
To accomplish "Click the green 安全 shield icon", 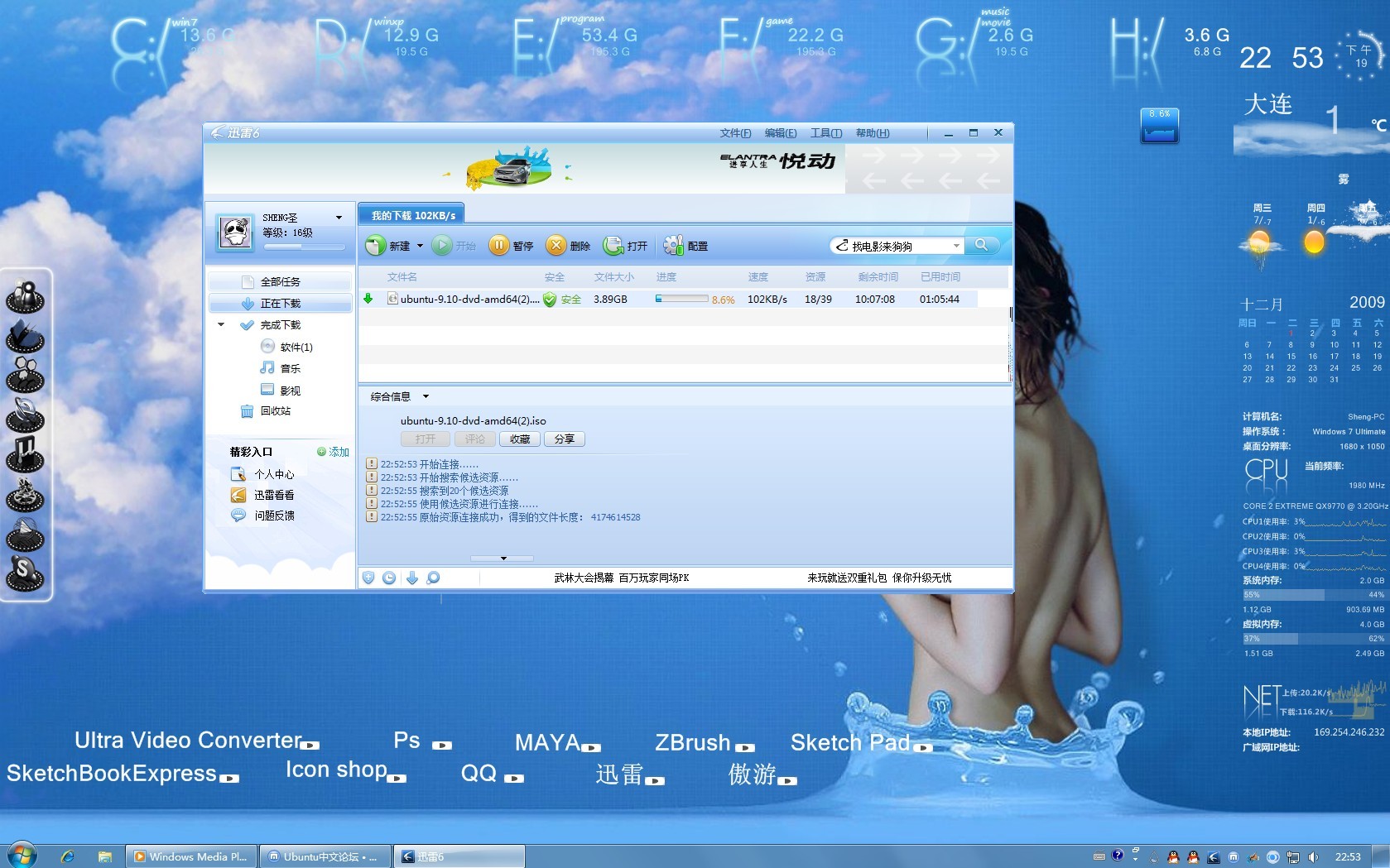I will (x=550, y=300).
